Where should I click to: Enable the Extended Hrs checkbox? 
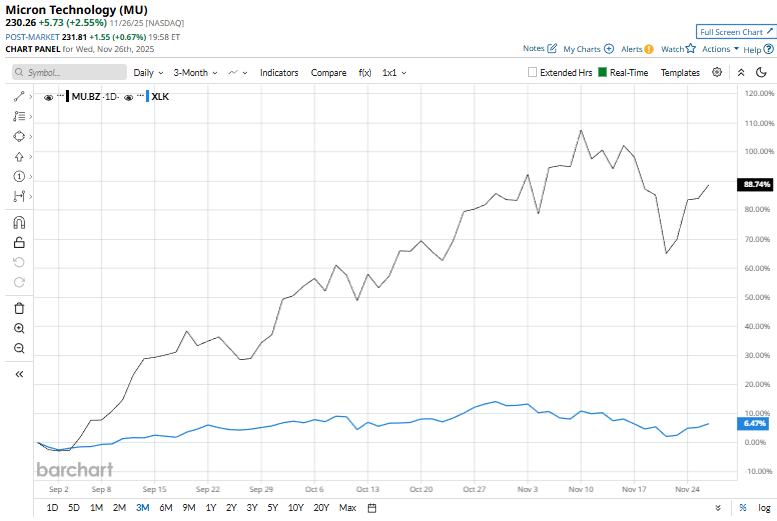pyautogui.click(x=533, y=73)
